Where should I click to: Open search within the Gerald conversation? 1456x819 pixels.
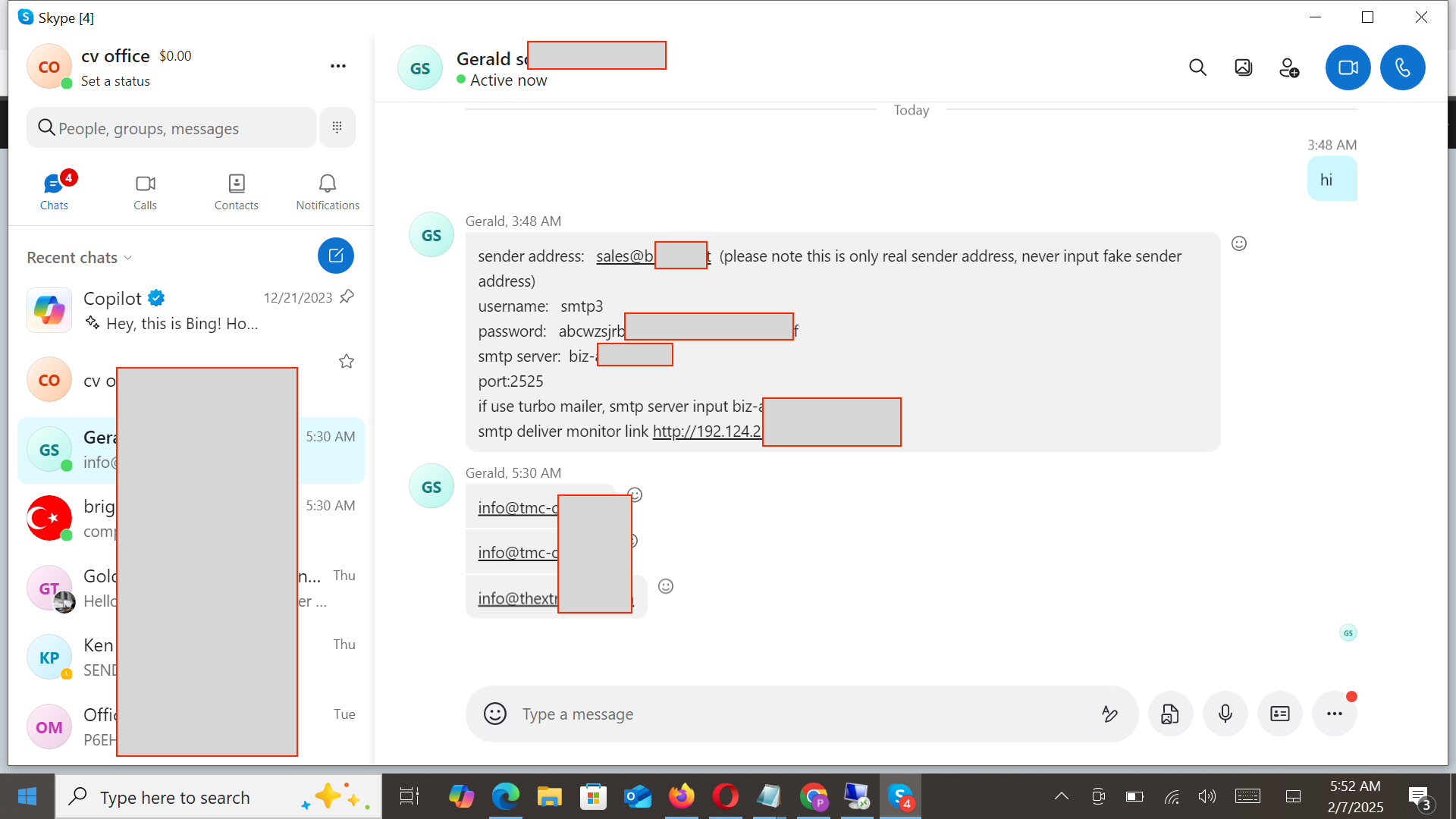pos(1197,67)
